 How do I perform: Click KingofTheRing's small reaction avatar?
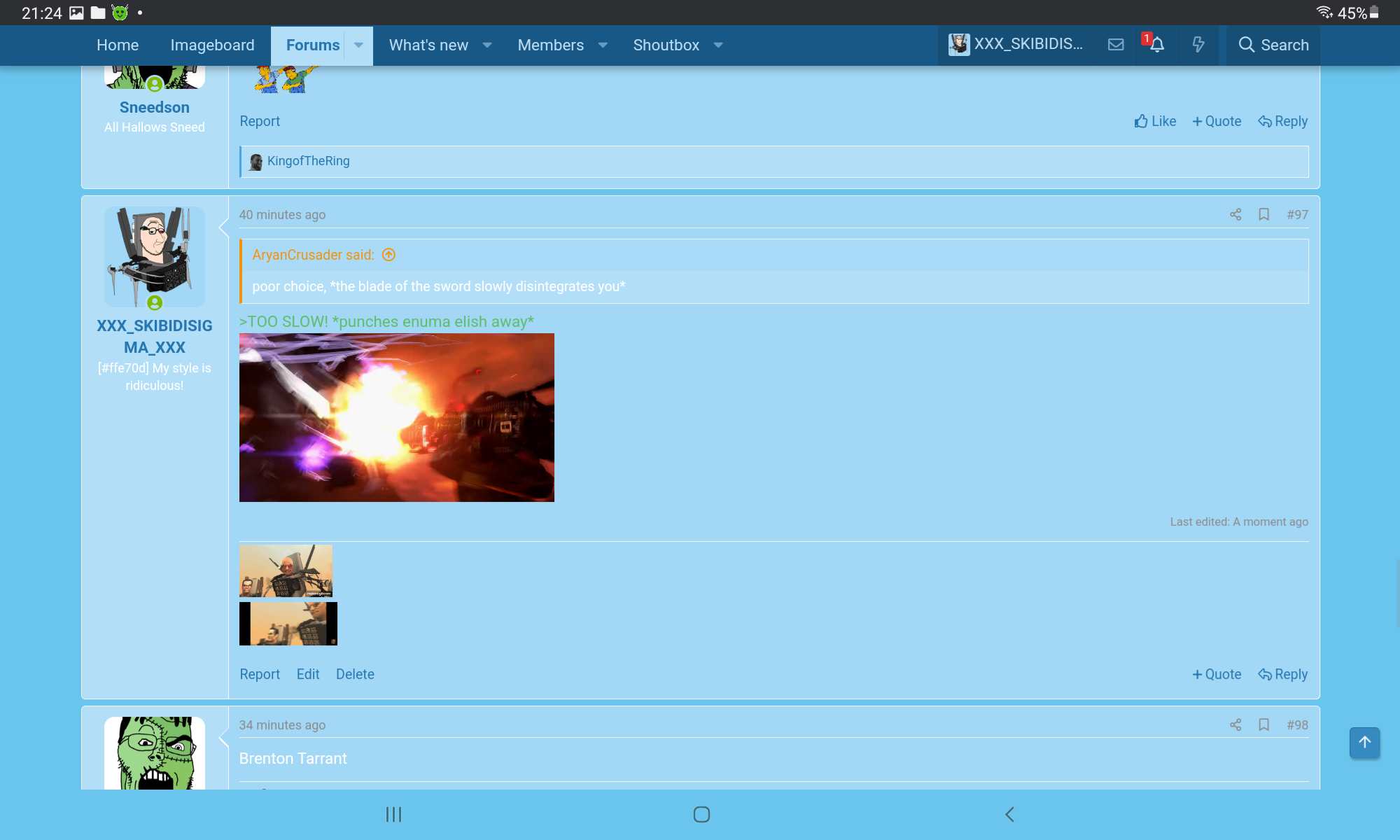pos(255,162)
